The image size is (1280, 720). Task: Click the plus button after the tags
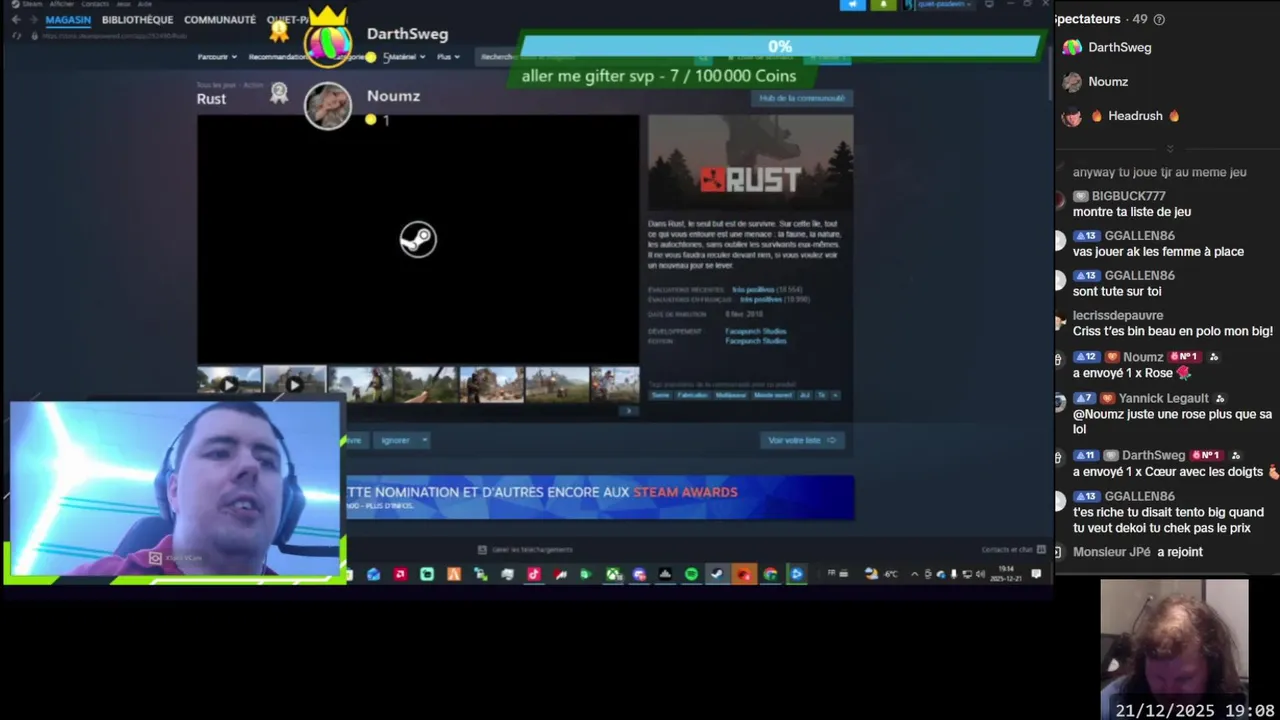point(835,395)
